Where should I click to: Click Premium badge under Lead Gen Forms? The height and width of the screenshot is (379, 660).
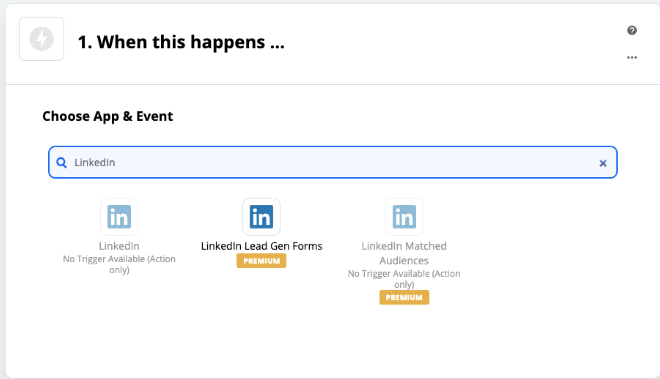pyautogui.click(x=261, y=261)
